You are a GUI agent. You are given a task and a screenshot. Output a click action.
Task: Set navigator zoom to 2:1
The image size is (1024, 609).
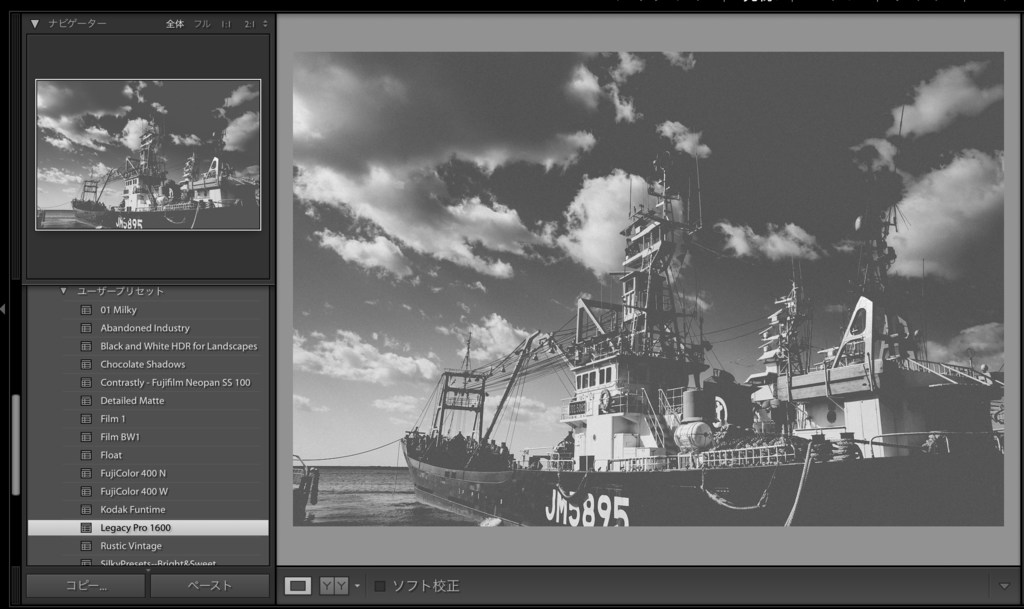pos(249,24)
